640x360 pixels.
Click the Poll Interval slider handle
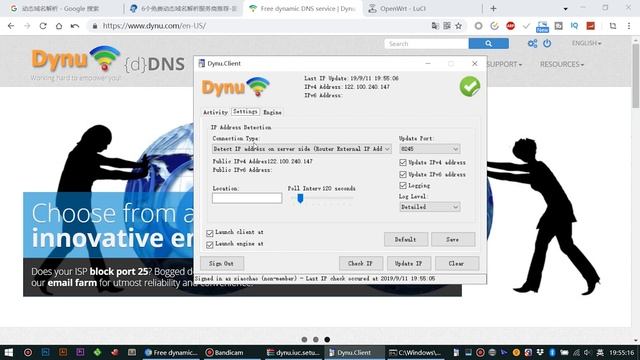pyautogui.click(x=300, y=198)
